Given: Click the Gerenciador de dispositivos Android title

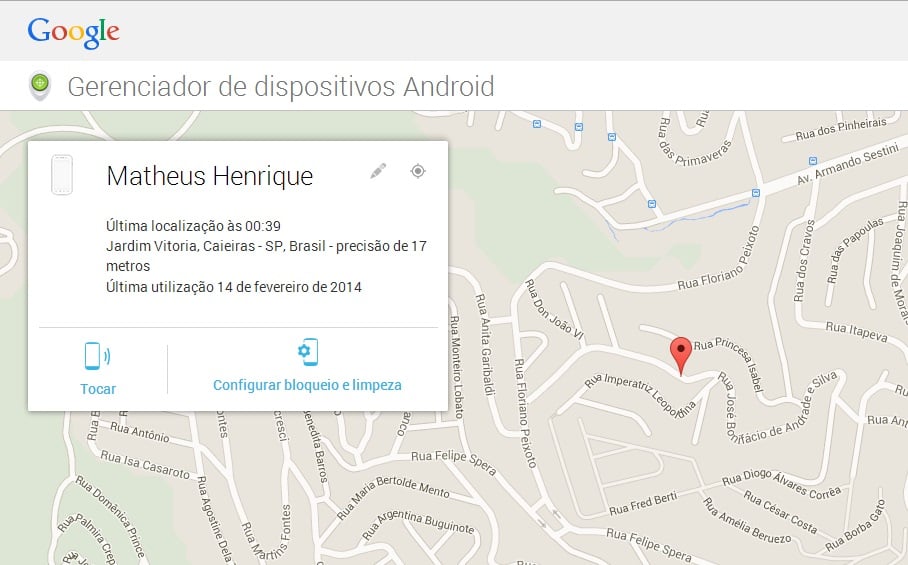Looking at the screenshot, I should 281,87.
